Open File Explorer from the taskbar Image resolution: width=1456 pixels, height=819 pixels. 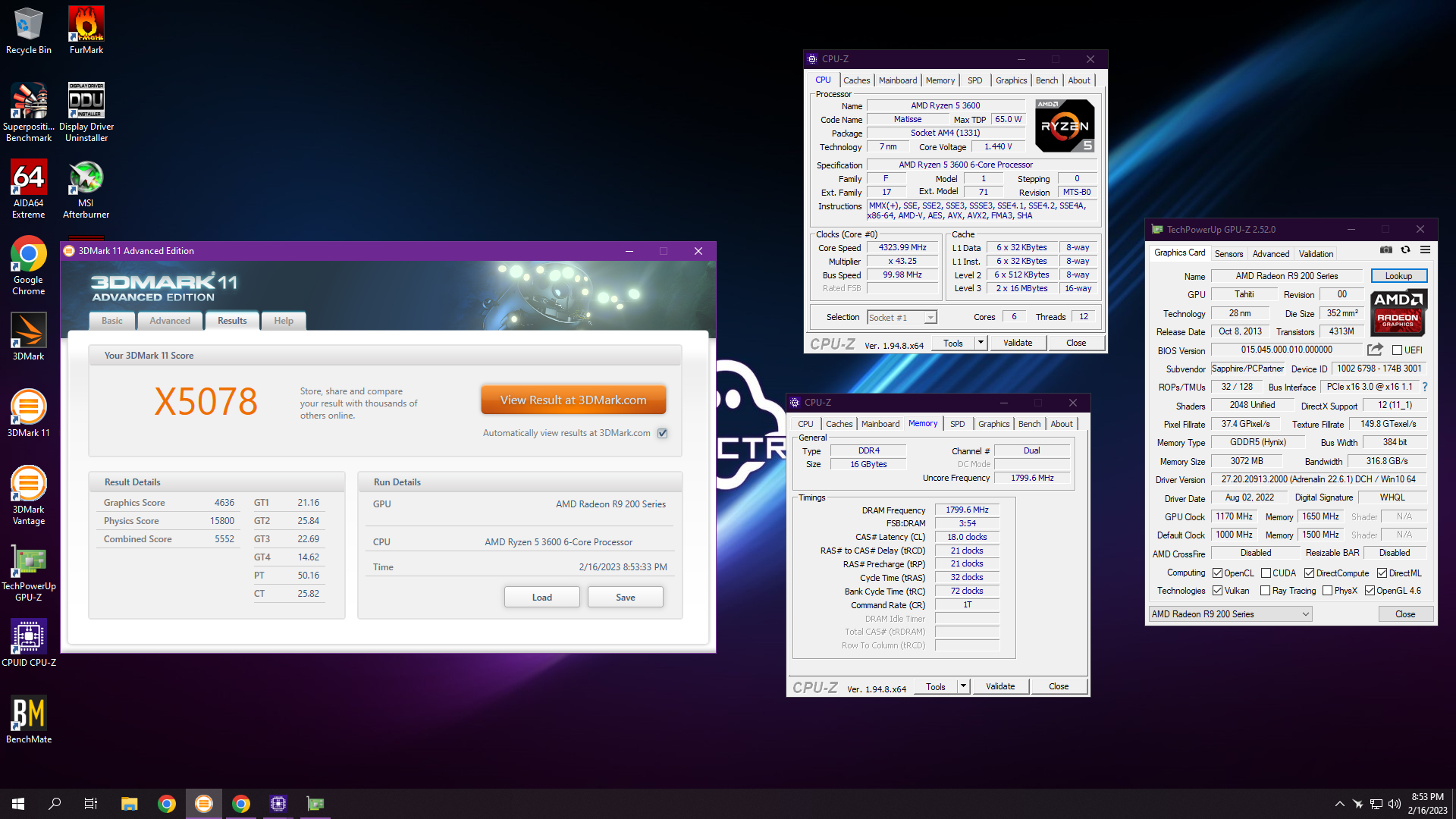point(129,804)
